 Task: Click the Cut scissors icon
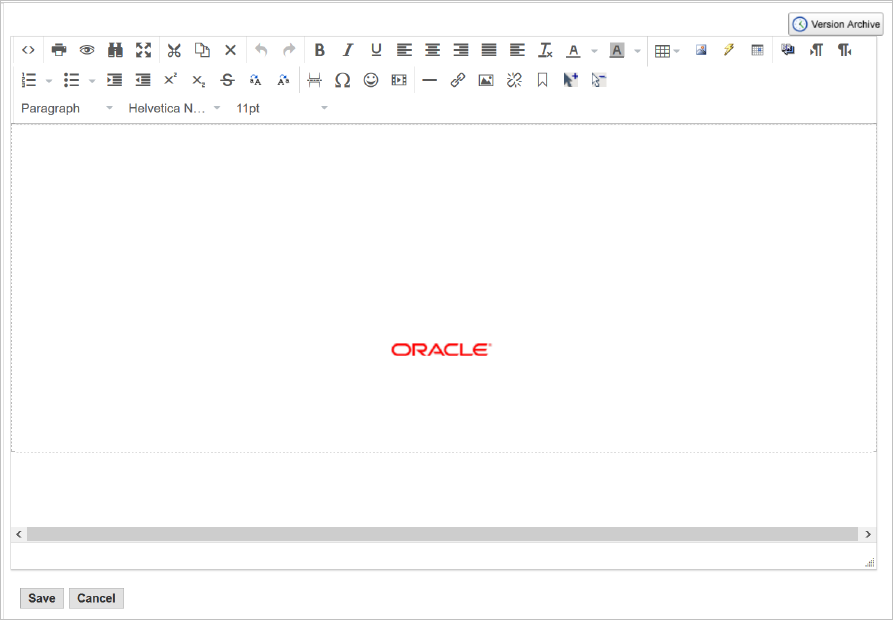(174, 50)
